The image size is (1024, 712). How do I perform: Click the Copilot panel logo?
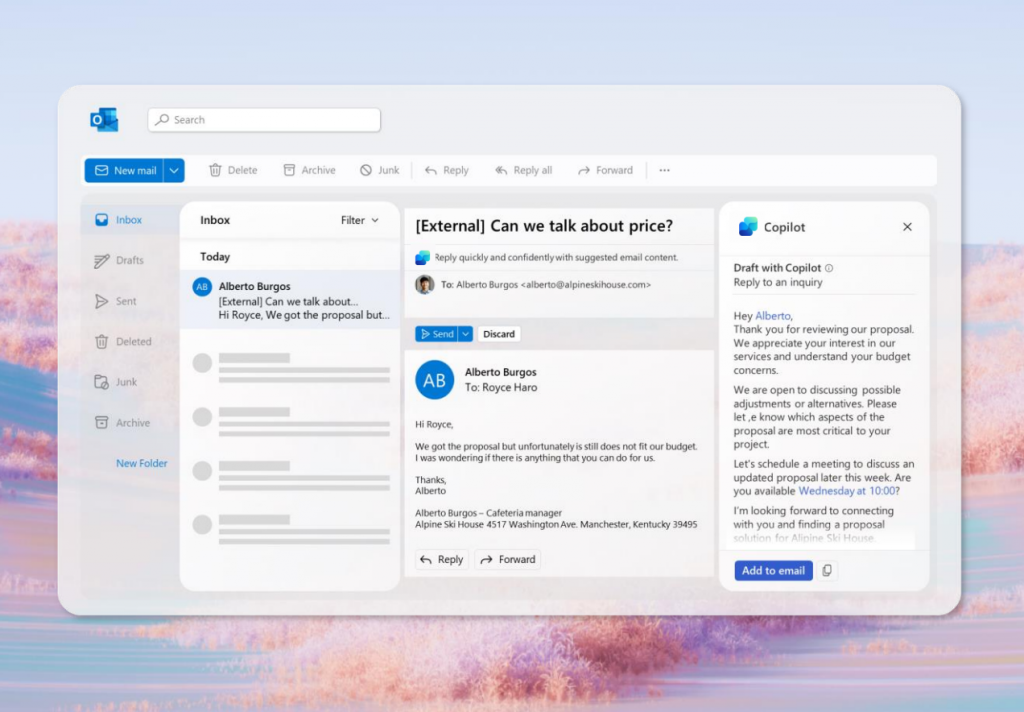(x=748, y=227)
